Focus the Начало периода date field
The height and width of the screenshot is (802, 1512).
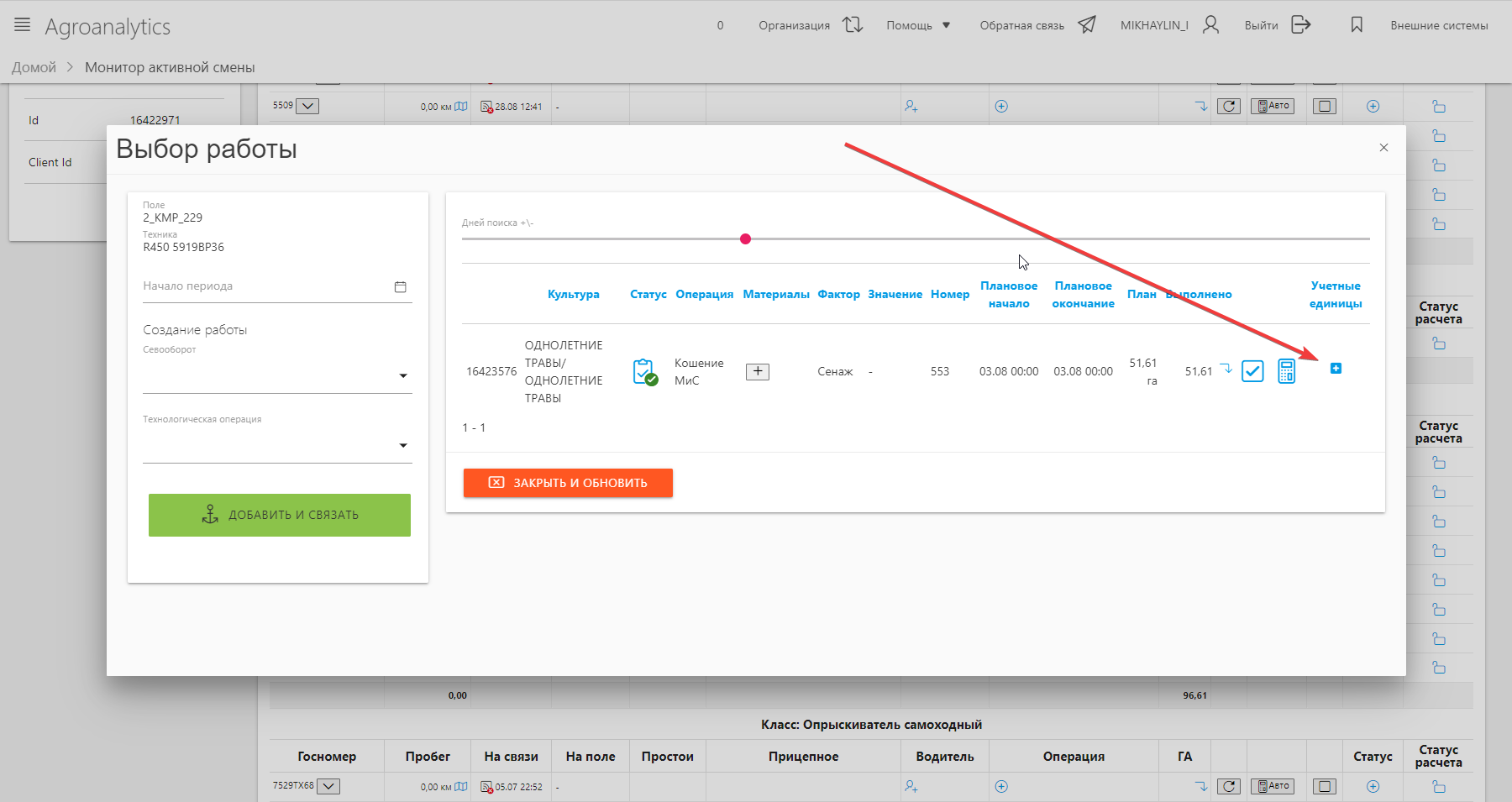[x=265, y=286]
